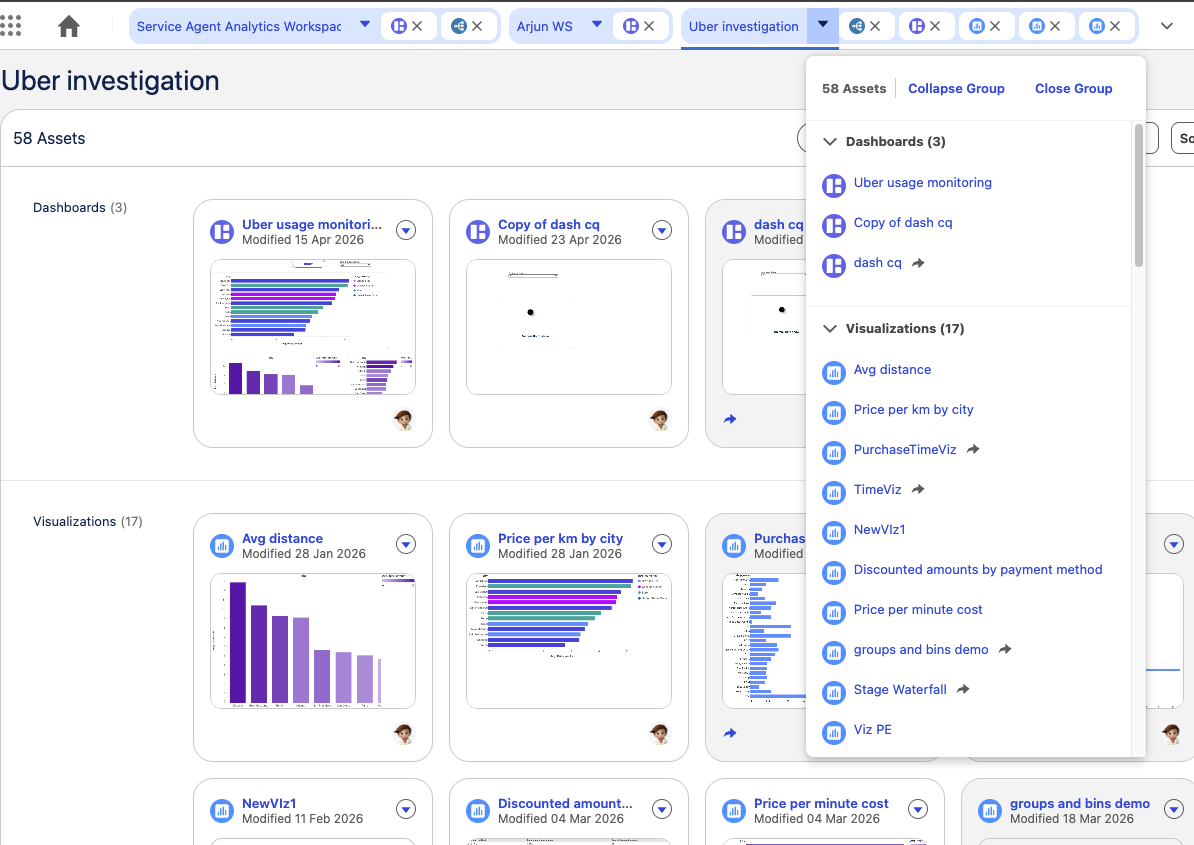Click Uber usage monitoring dashboard thumbnail
1194x845 pixels.
coord(313,327)
